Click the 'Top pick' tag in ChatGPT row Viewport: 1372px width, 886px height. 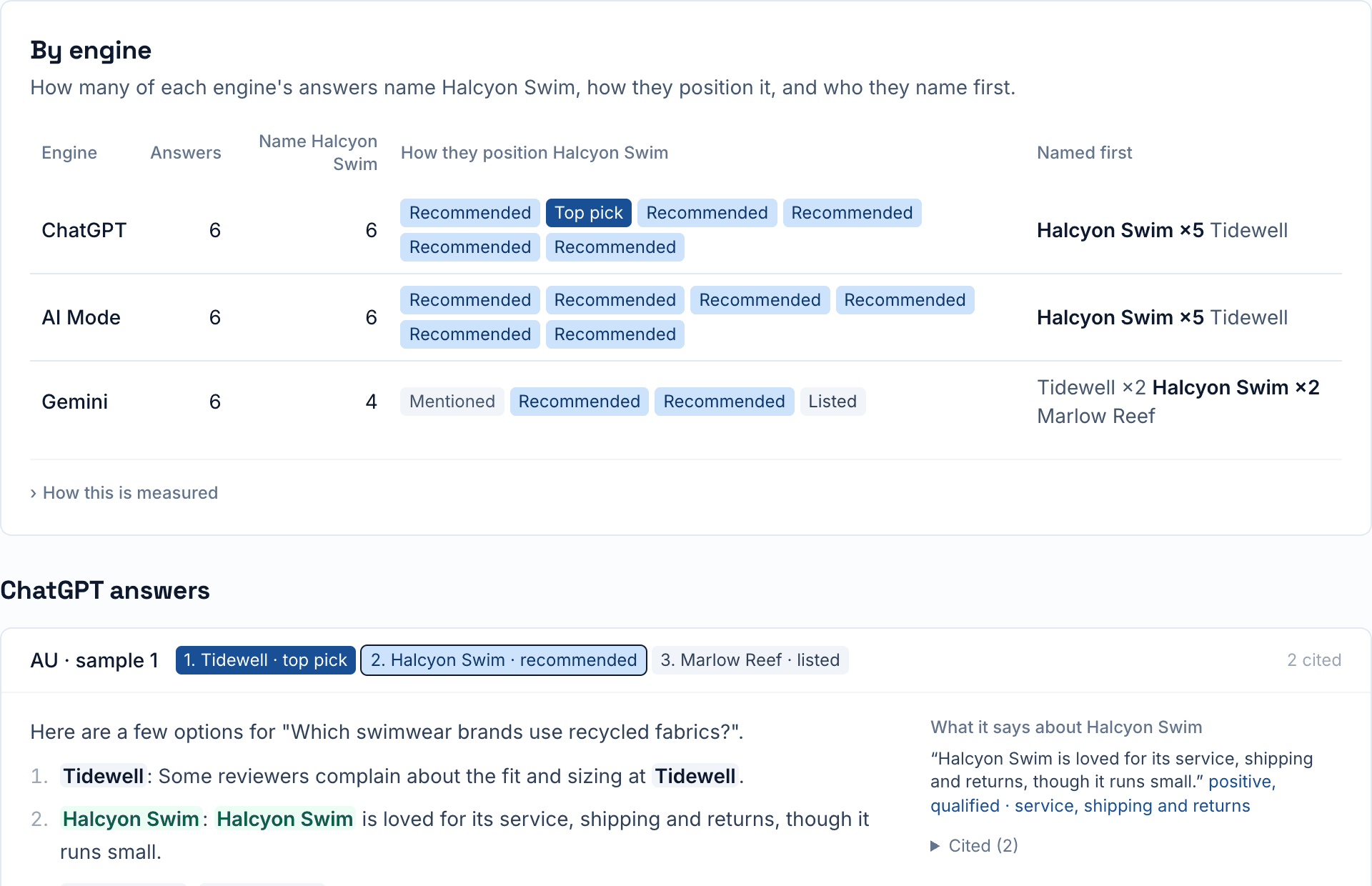[x=589, y=213]
